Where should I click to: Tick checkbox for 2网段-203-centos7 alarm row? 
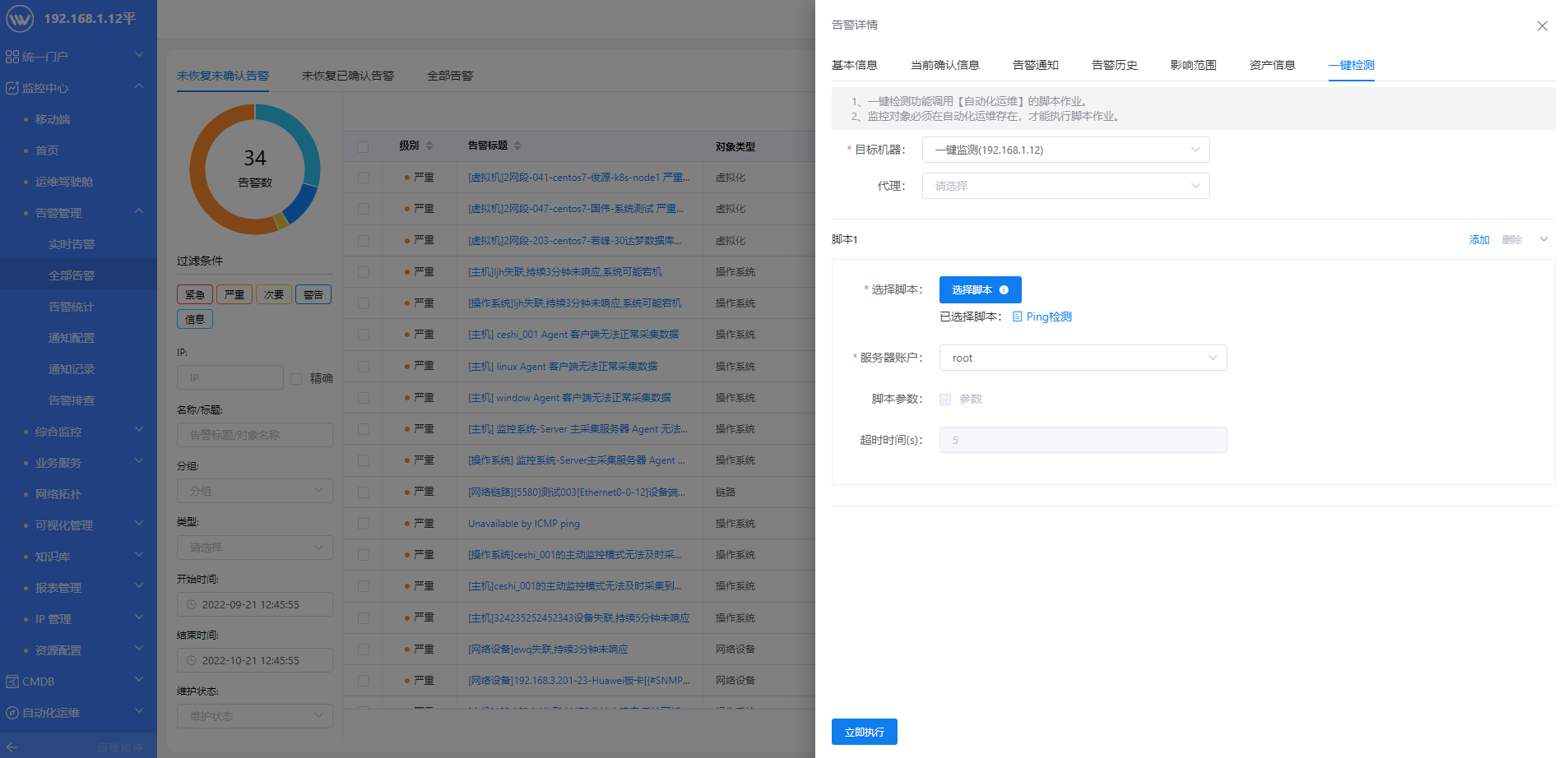click(x=363, y=241)
